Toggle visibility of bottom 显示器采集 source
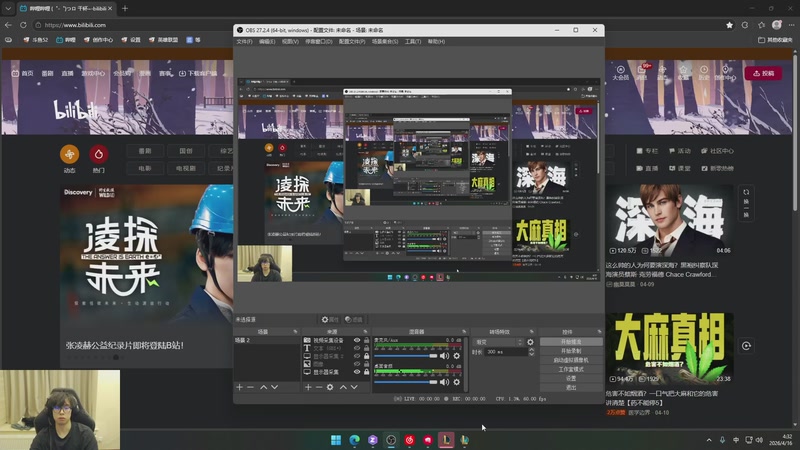 tap(357, 372)
